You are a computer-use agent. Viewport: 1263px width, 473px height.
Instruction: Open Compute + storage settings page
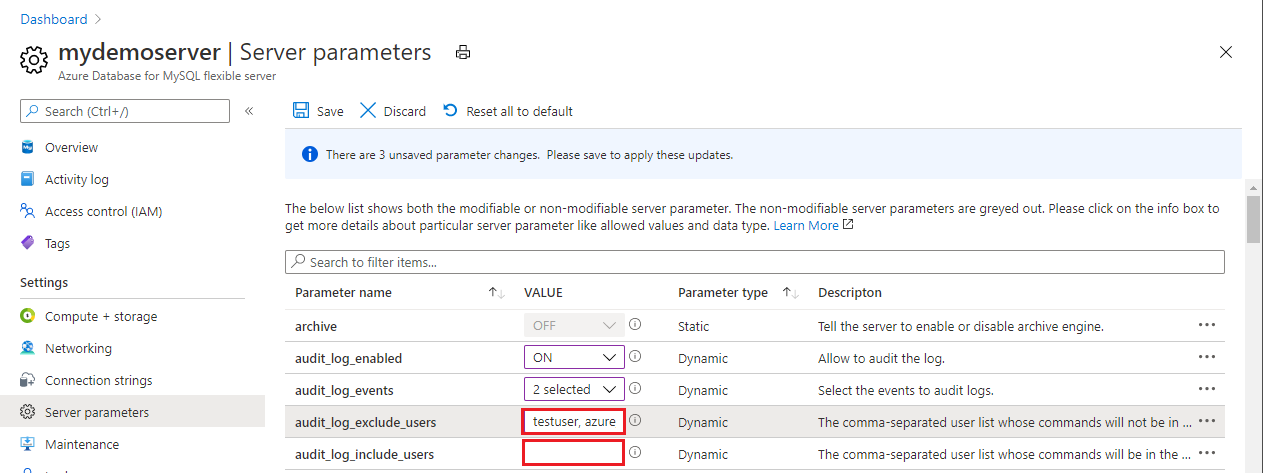click(x=101, y=316)
